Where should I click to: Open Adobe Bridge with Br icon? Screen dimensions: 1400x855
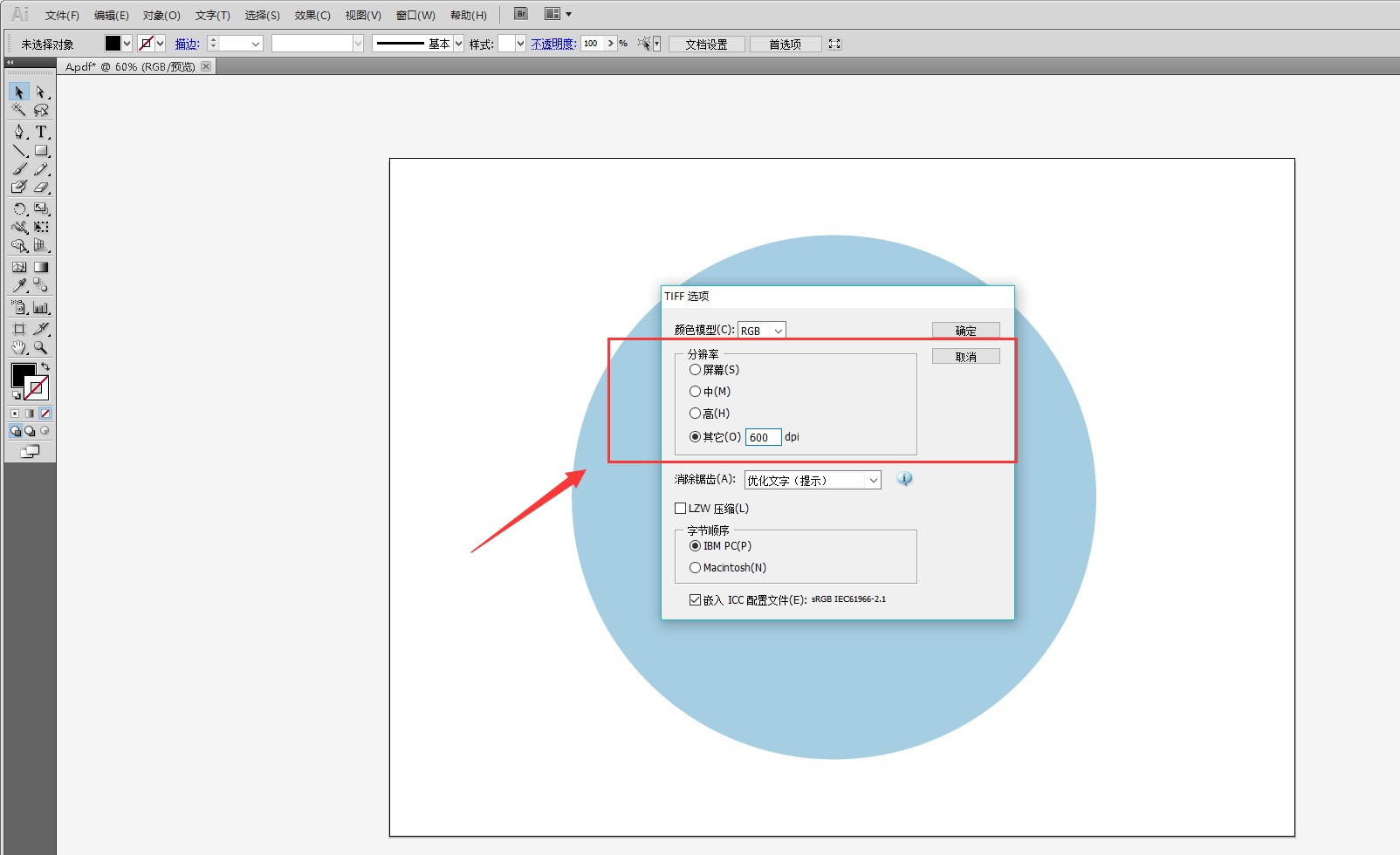521,14
